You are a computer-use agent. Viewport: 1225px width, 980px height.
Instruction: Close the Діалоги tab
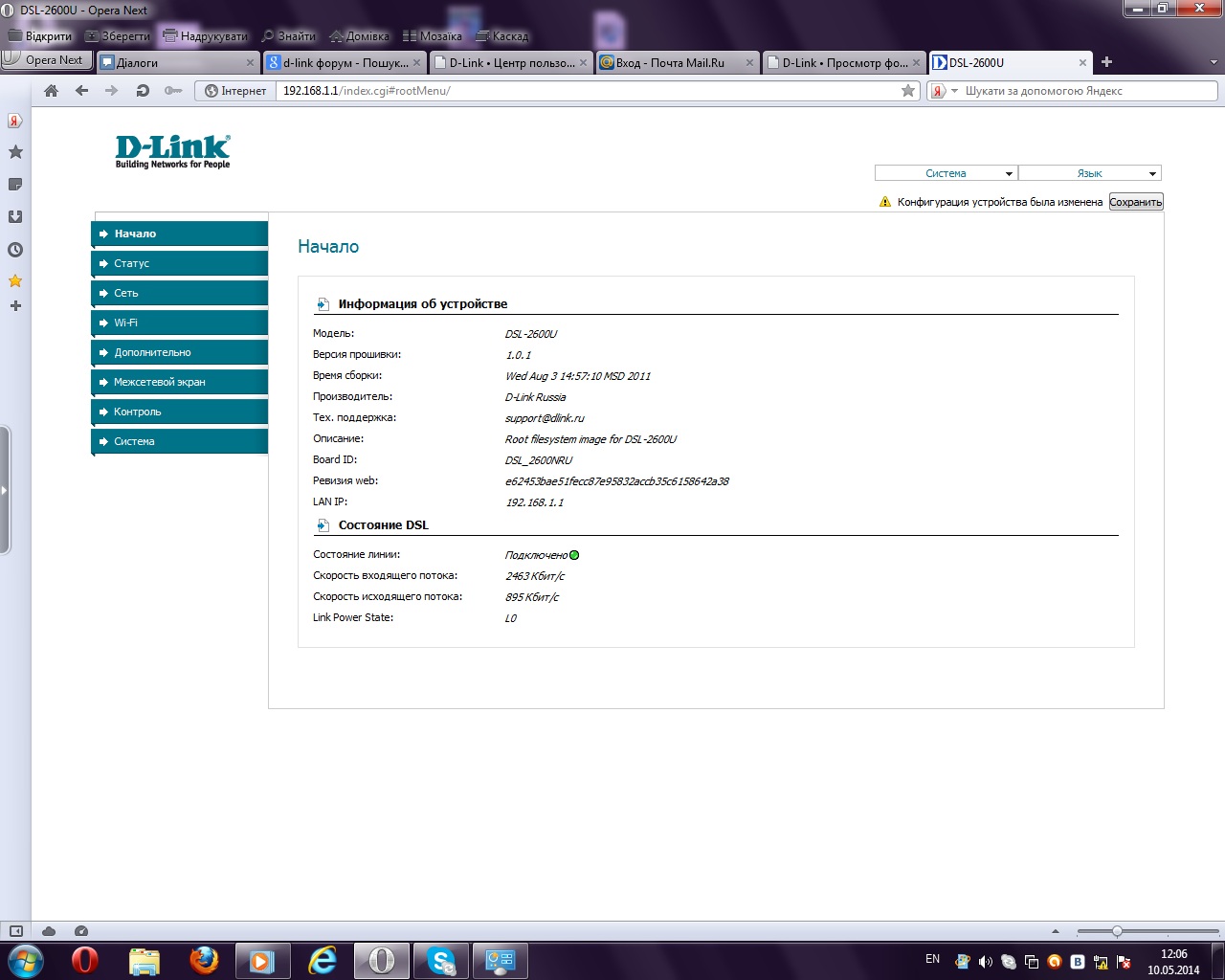tap(251, 63)
